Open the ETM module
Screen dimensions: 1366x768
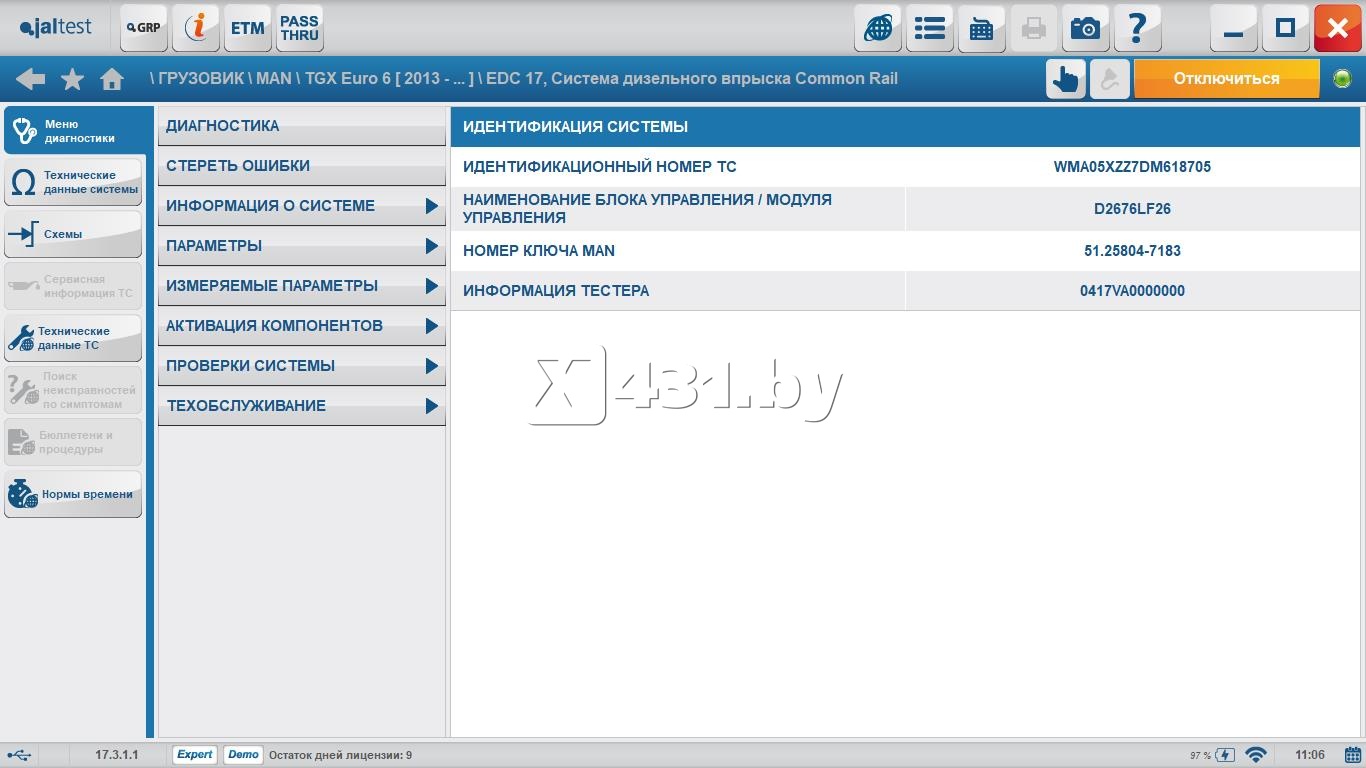247,28
